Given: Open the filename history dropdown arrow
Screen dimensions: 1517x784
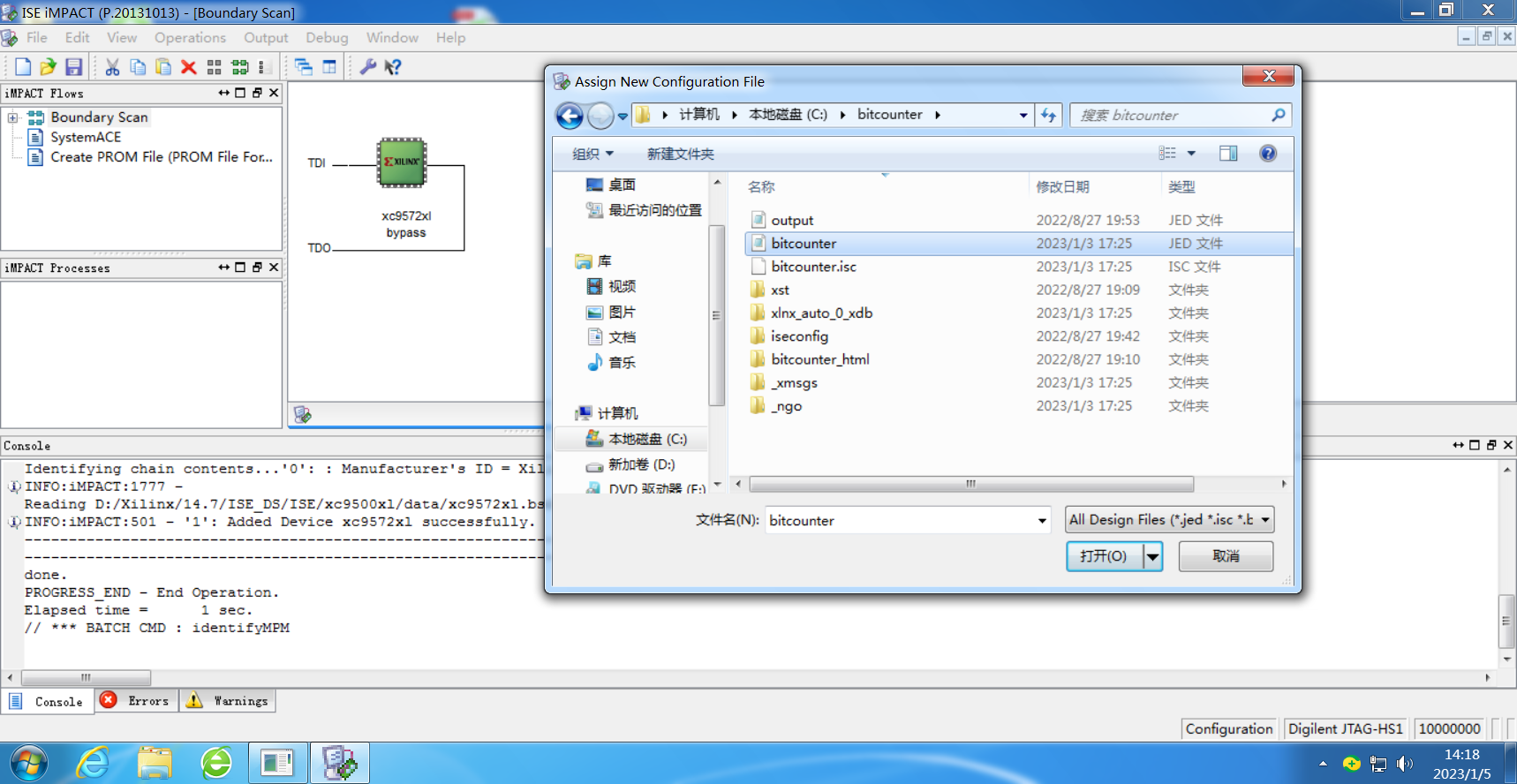Looking at the screenshot, I should pos(1042,521).
